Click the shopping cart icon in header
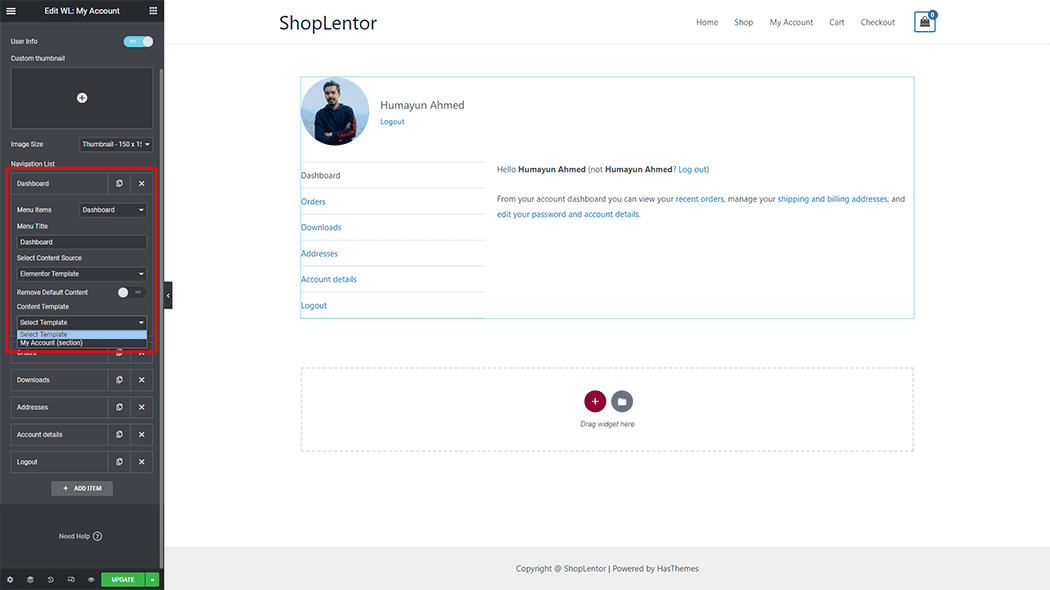 coord(924,22)
